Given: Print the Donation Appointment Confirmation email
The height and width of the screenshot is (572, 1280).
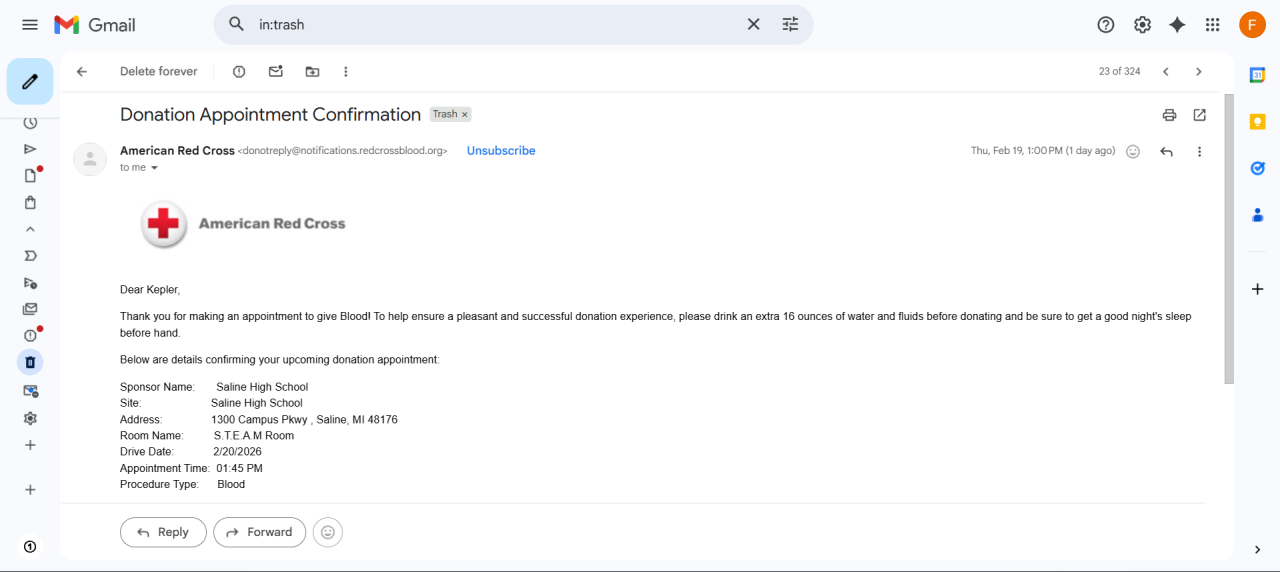Looking at the screenshot, I should (1169, 115).
